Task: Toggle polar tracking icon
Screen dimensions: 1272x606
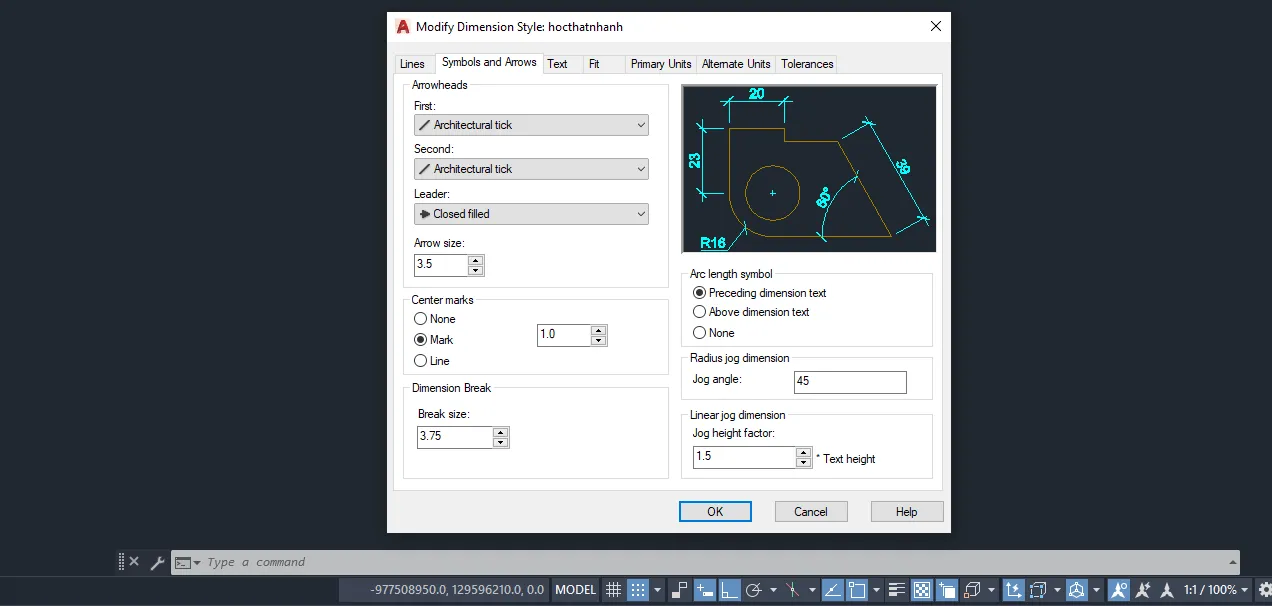Action: [755, 590]
